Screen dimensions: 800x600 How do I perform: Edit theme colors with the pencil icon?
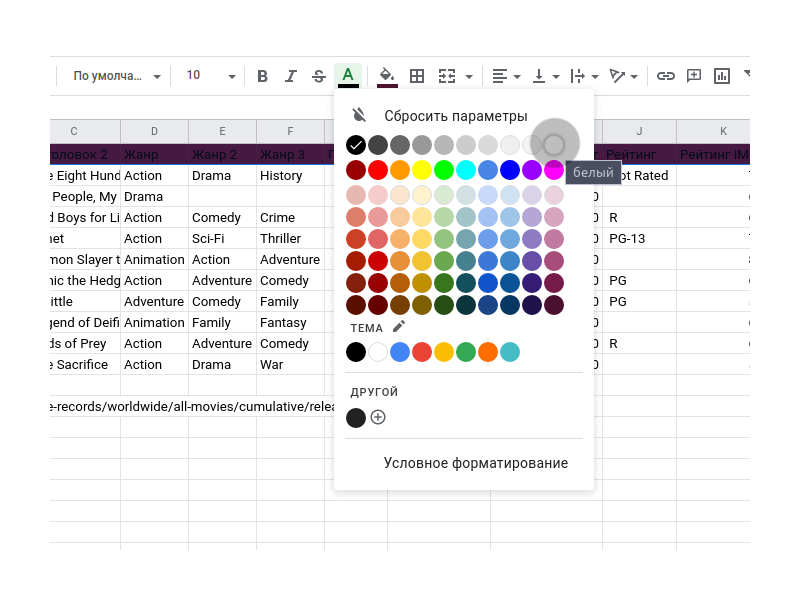[399, 326]
